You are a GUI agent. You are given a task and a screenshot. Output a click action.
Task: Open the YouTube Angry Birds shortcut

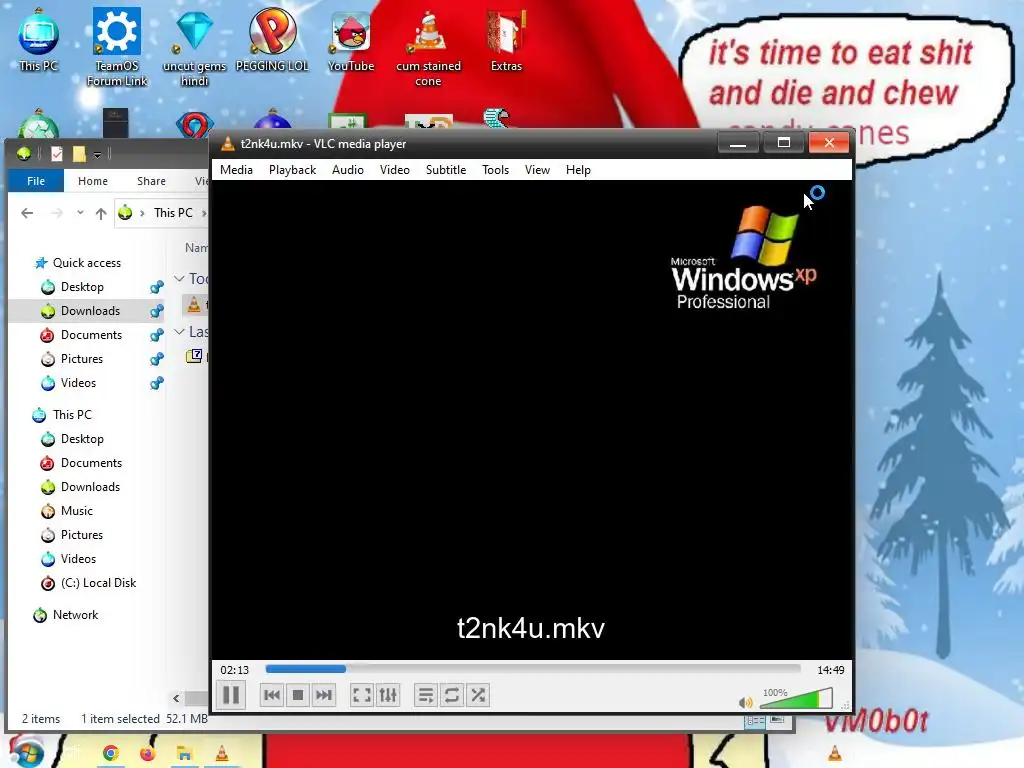coord(351,40)
